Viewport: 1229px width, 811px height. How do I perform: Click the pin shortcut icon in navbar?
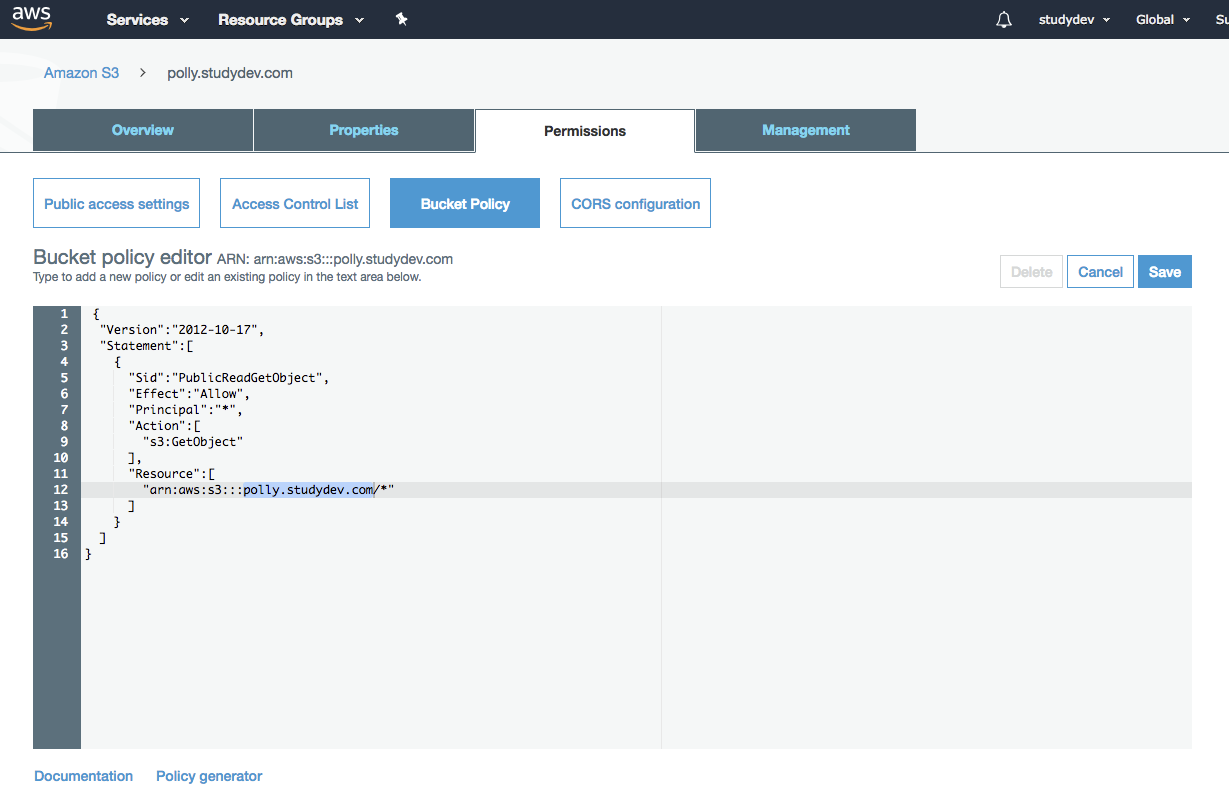[402, 19]
